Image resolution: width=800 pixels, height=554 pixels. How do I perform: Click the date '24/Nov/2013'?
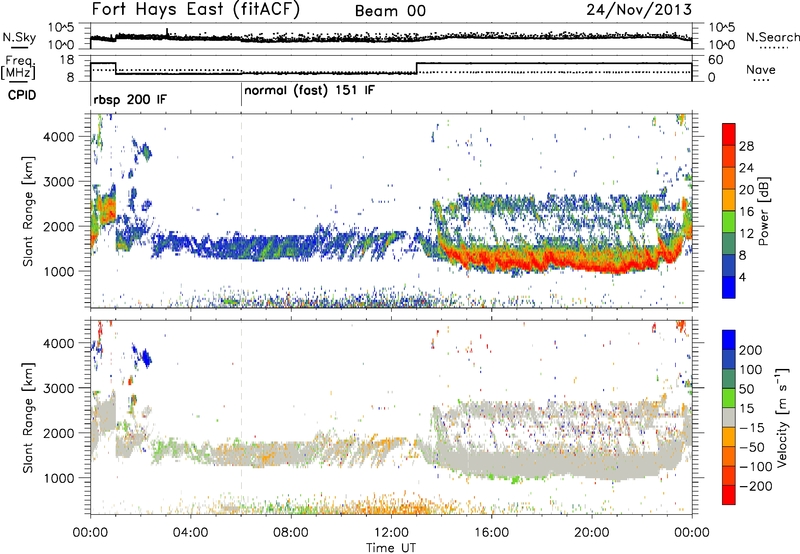click(x=639, y=10)
